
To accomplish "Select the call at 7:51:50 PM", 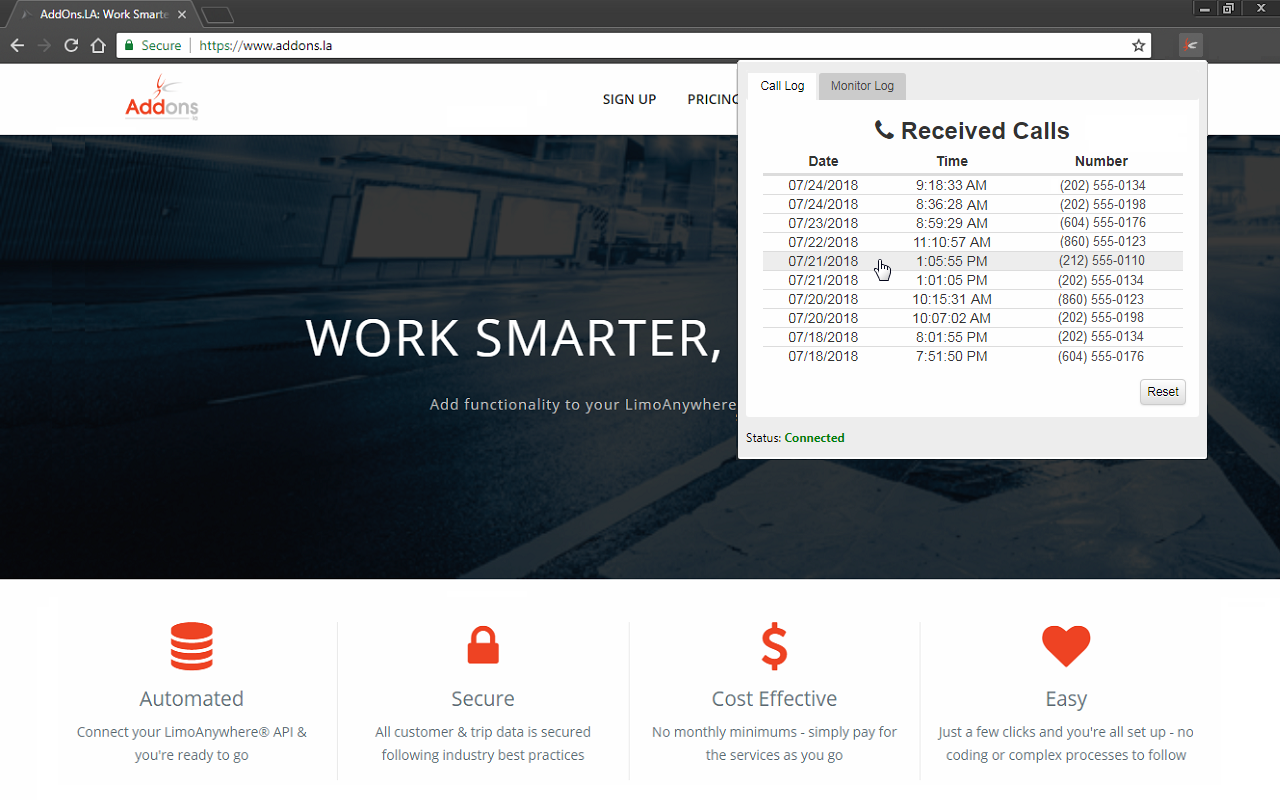I will click(972, 356).
